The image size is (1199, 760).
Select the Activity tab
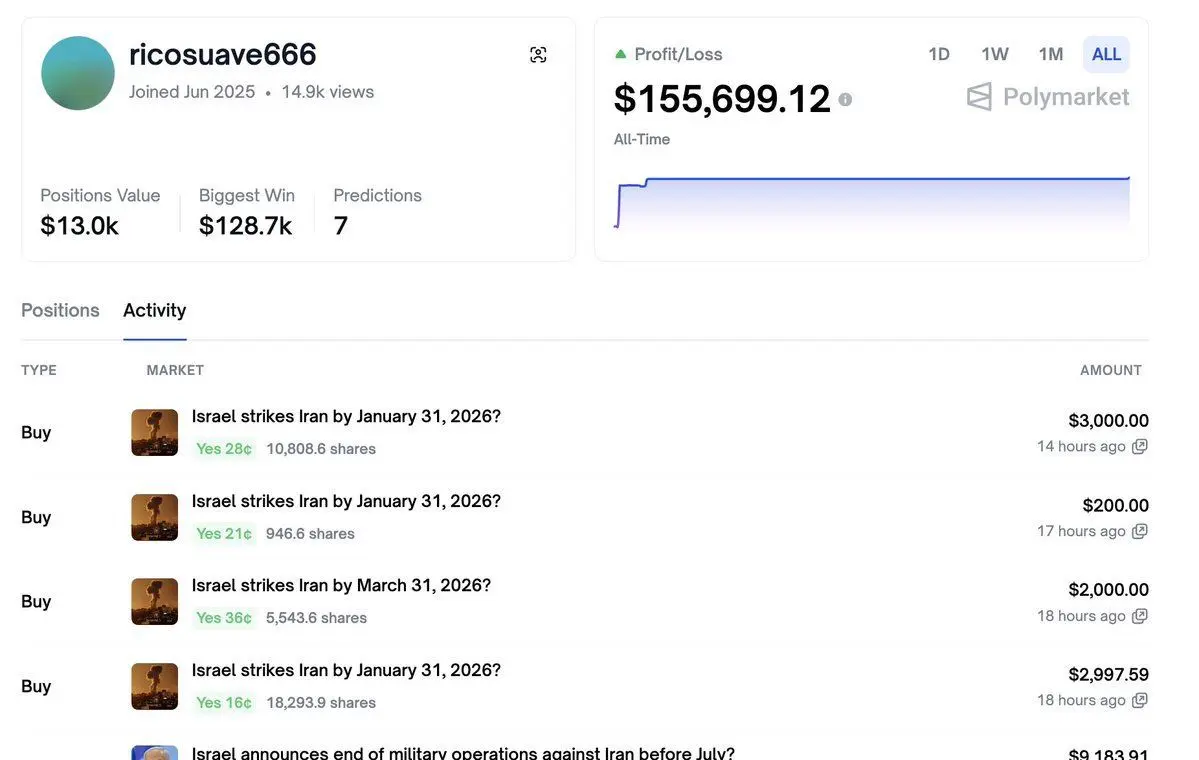[x=154, y=308]
